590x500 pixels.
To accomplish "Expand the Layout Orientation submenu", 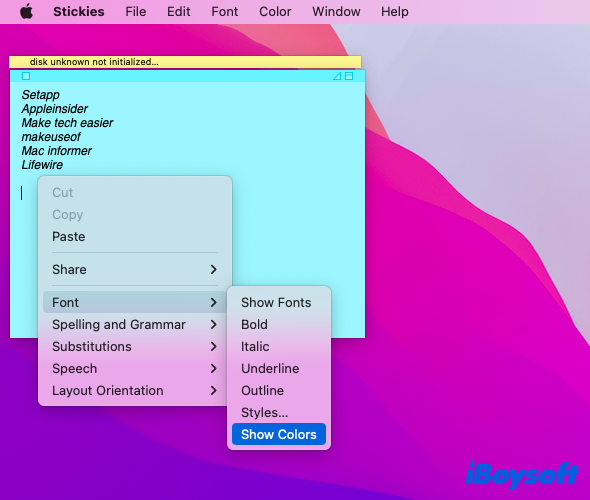I will coord(135,390).
